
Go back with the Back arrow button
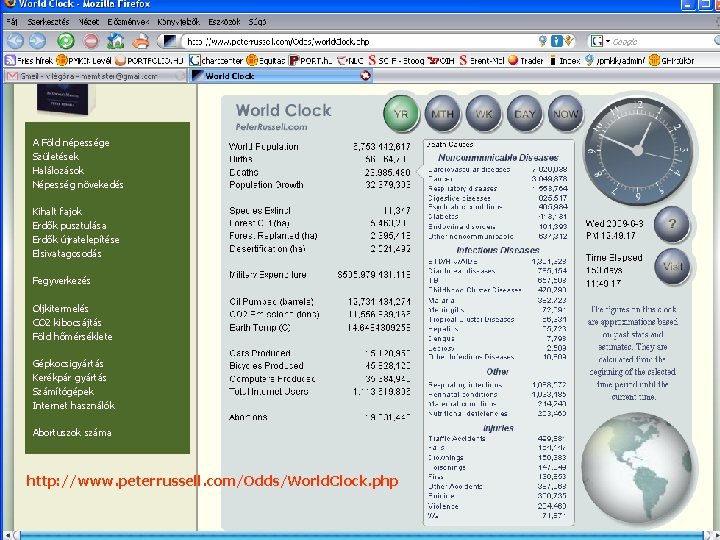(15, 41)
